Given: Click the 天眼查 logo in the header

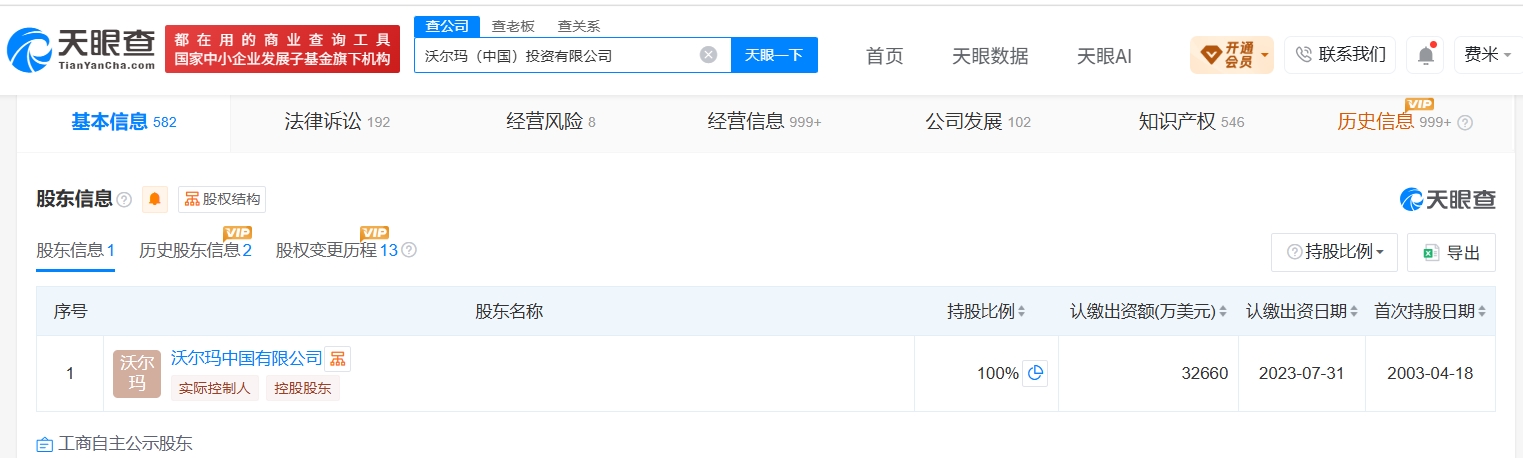Looking at the screenshot, I should pyautogui.click(x=81, y=49).
